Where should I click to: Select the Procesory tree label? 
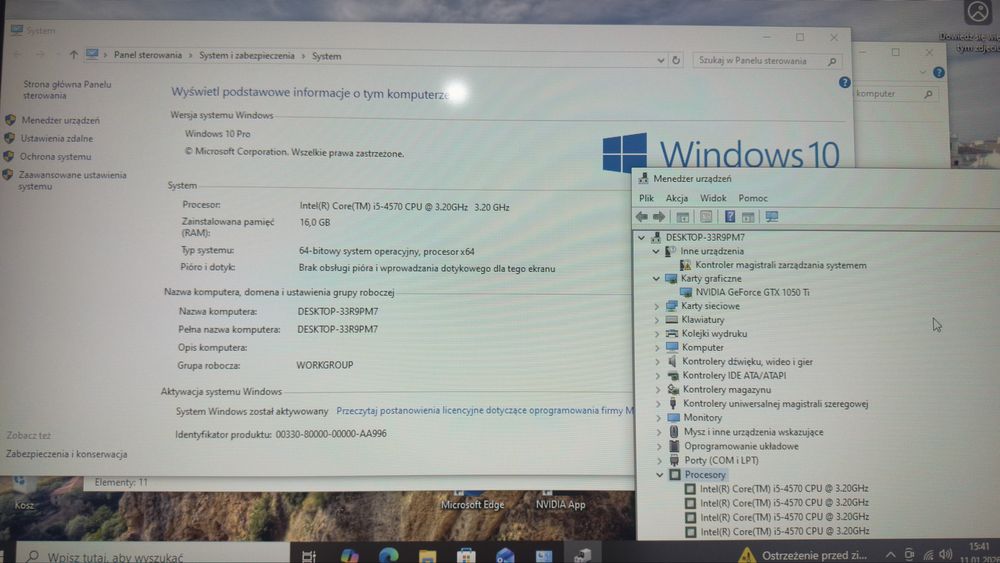click(x=705, y=475)
